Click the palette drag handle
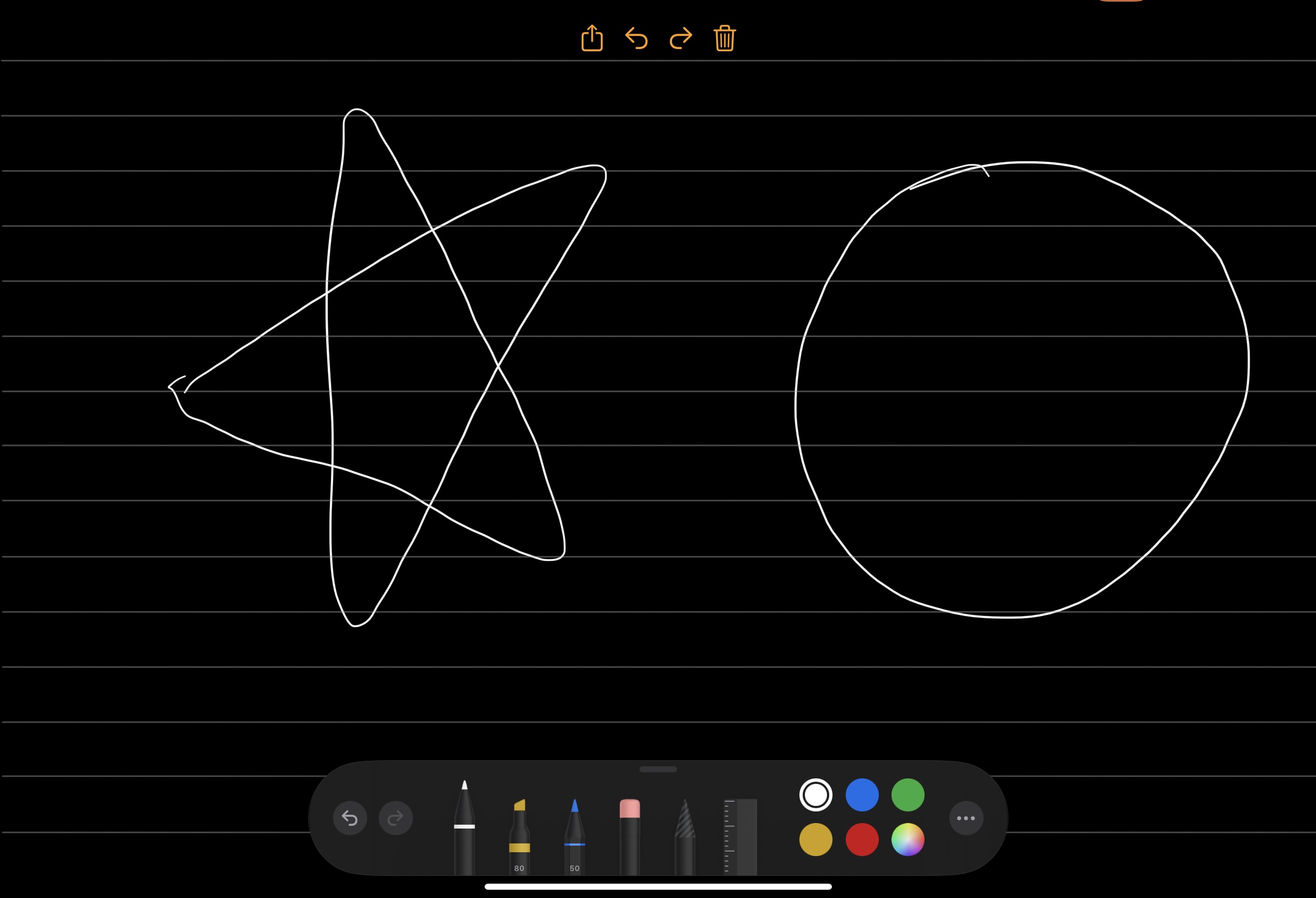 (657, 769)
